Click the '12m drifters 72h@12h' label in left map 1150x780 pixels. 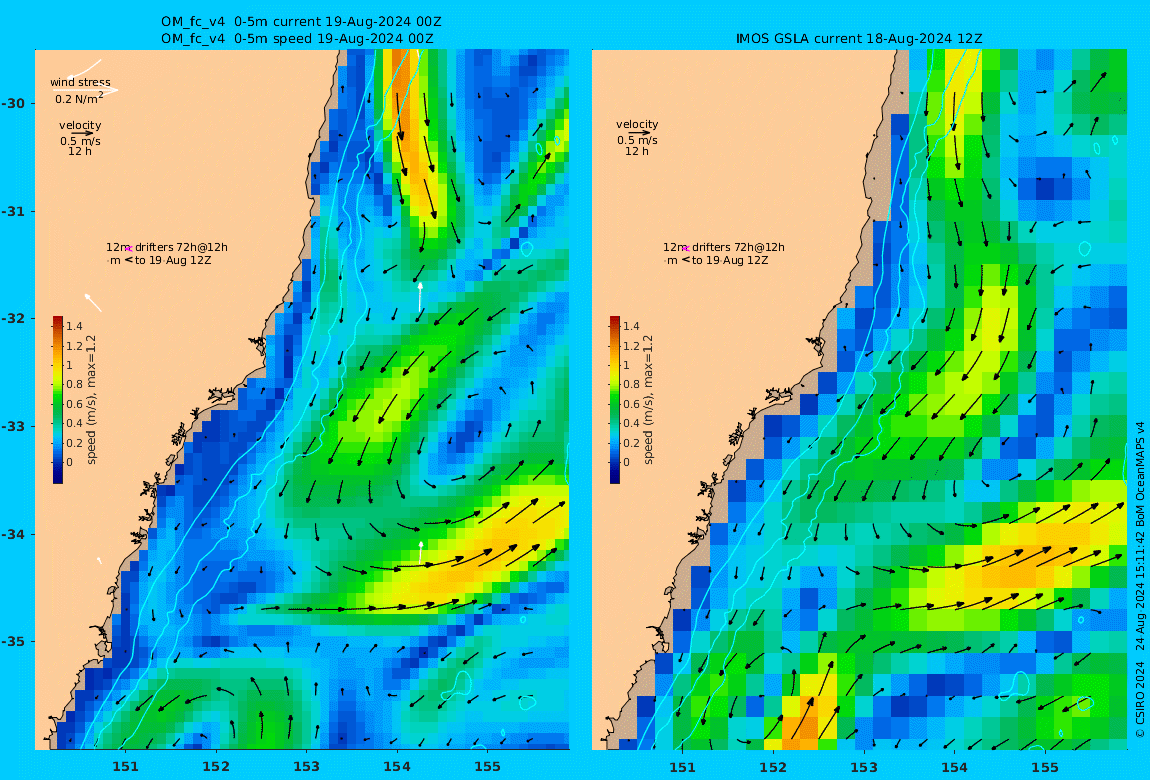pos(166,247)
